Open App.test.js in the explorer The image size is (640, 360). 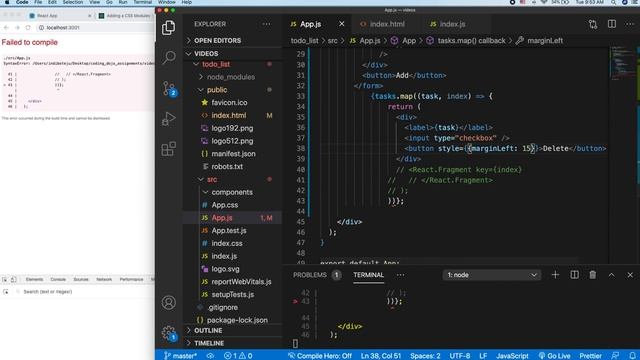(229, 231)
